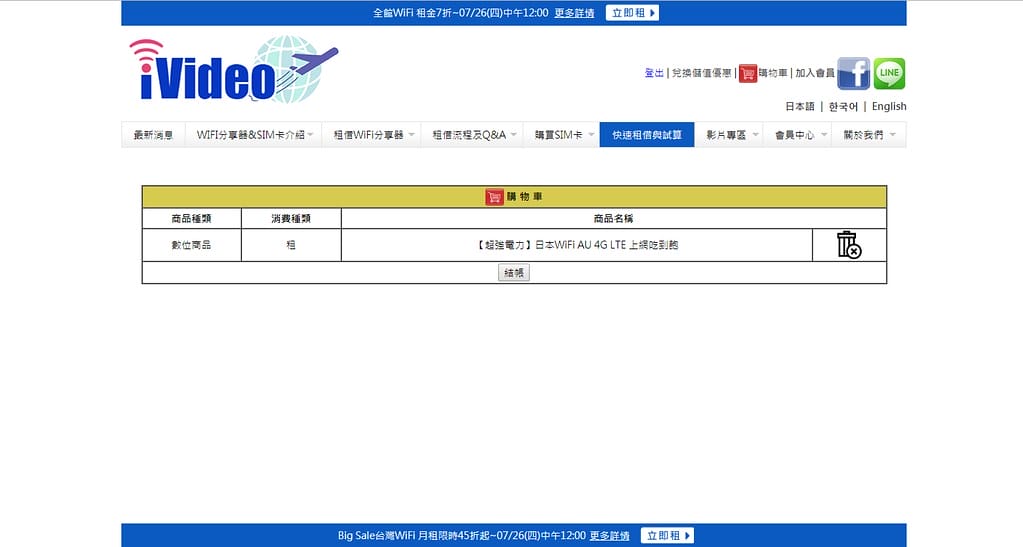Select 快速租借與試算 menu tab
This screenshot has width=1023, height=547.
pos(647,135)
